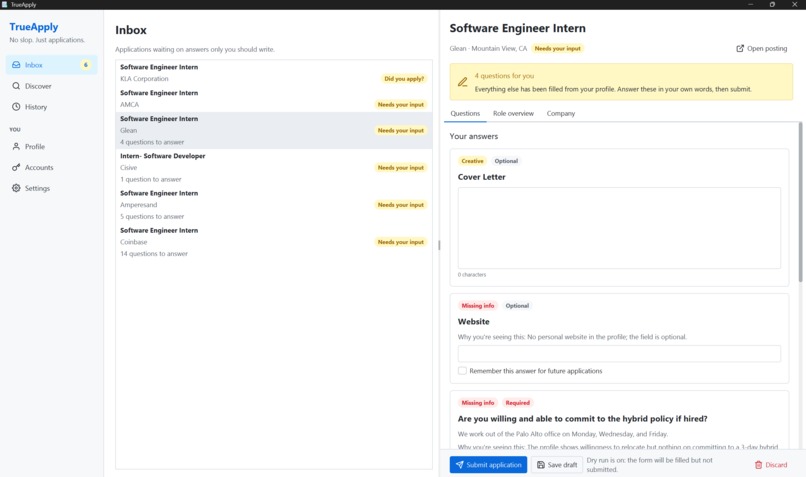Click the Discard button text
This screenshot has height=477, width=806.
[776, 465]
